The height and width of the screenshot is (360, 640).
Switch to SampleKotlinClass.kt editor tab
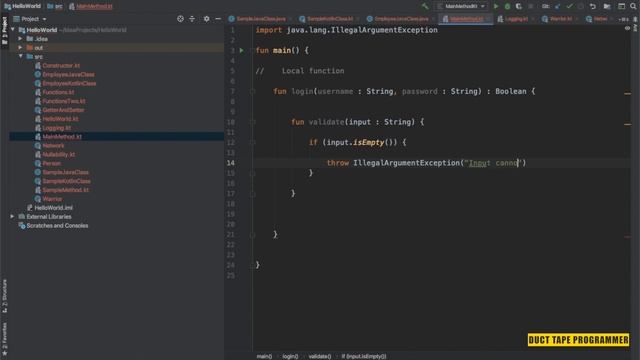tap(329, 19)
